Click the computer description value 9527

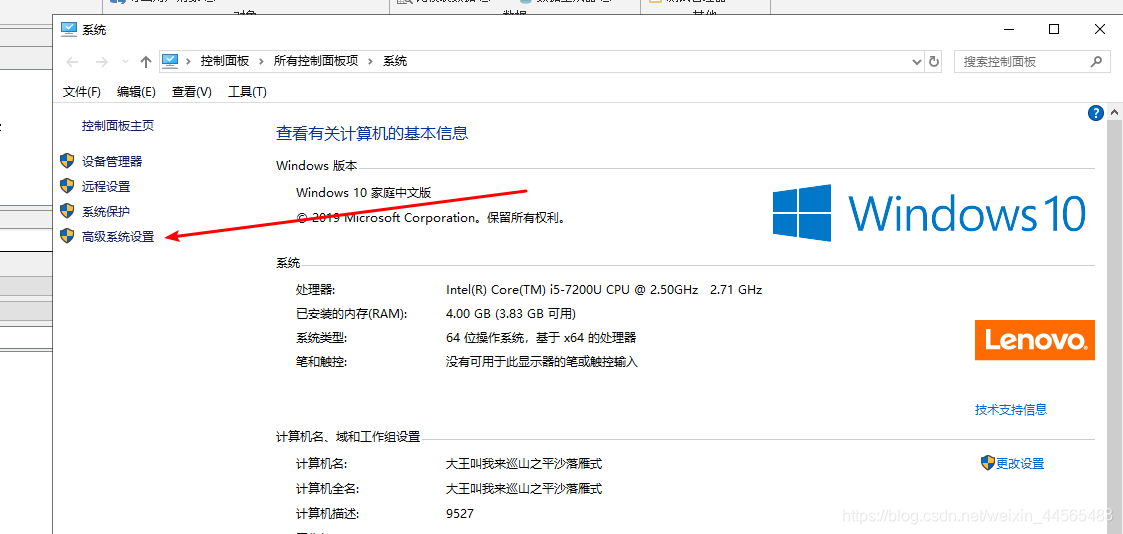pos(460,514)
